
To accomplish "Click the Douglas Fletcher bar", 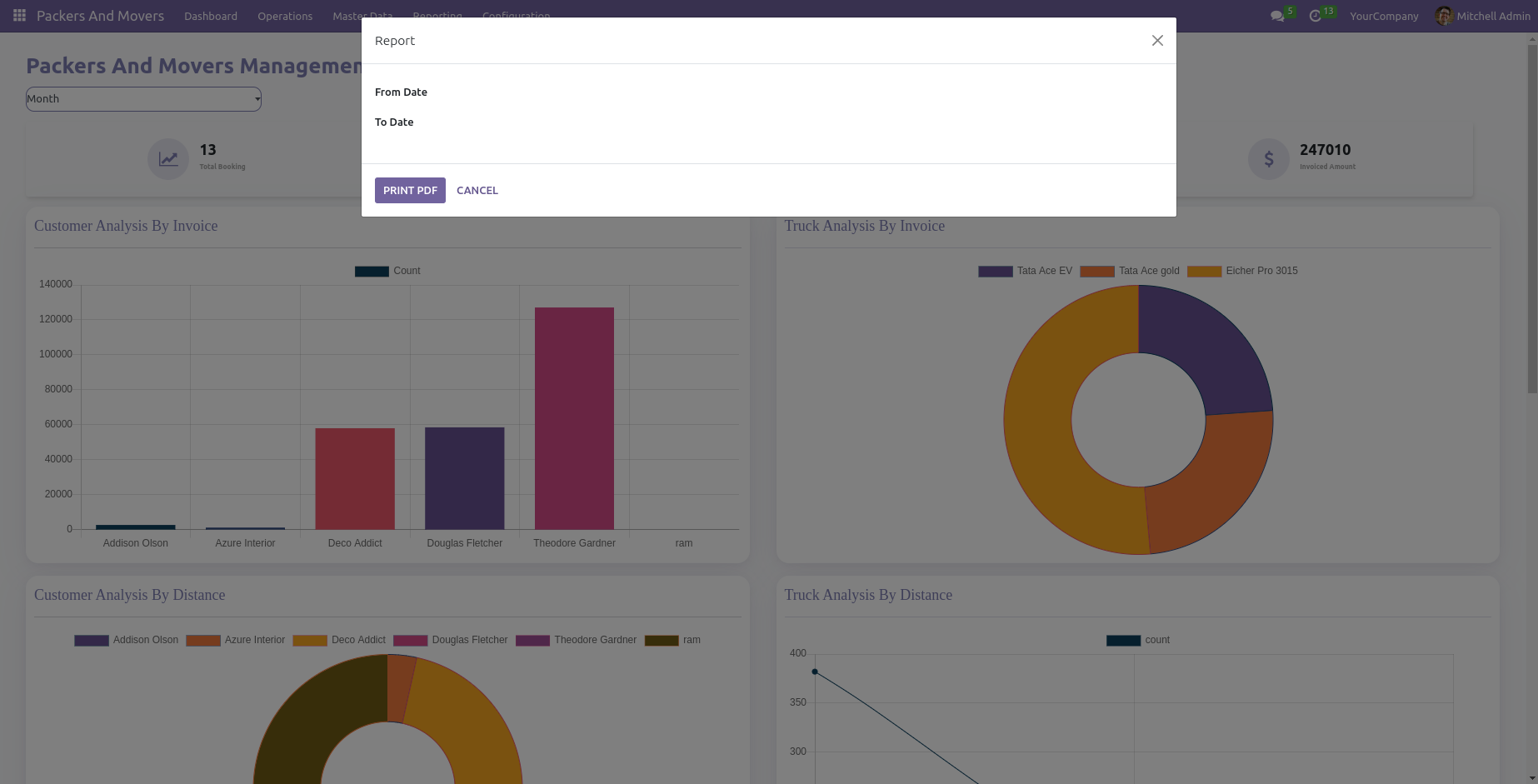I will 464,478.
